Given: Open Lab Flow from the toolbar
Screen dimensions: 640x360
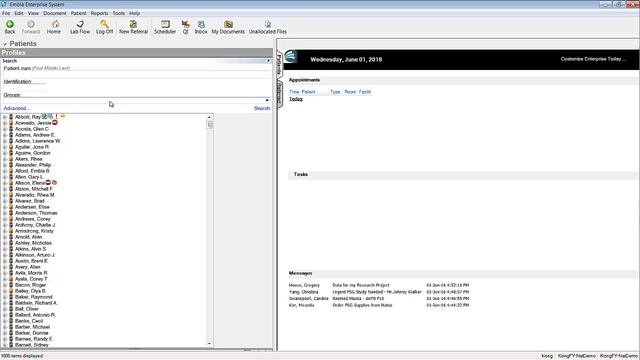Looking at the screenshot, I should (x=80, y=24).
